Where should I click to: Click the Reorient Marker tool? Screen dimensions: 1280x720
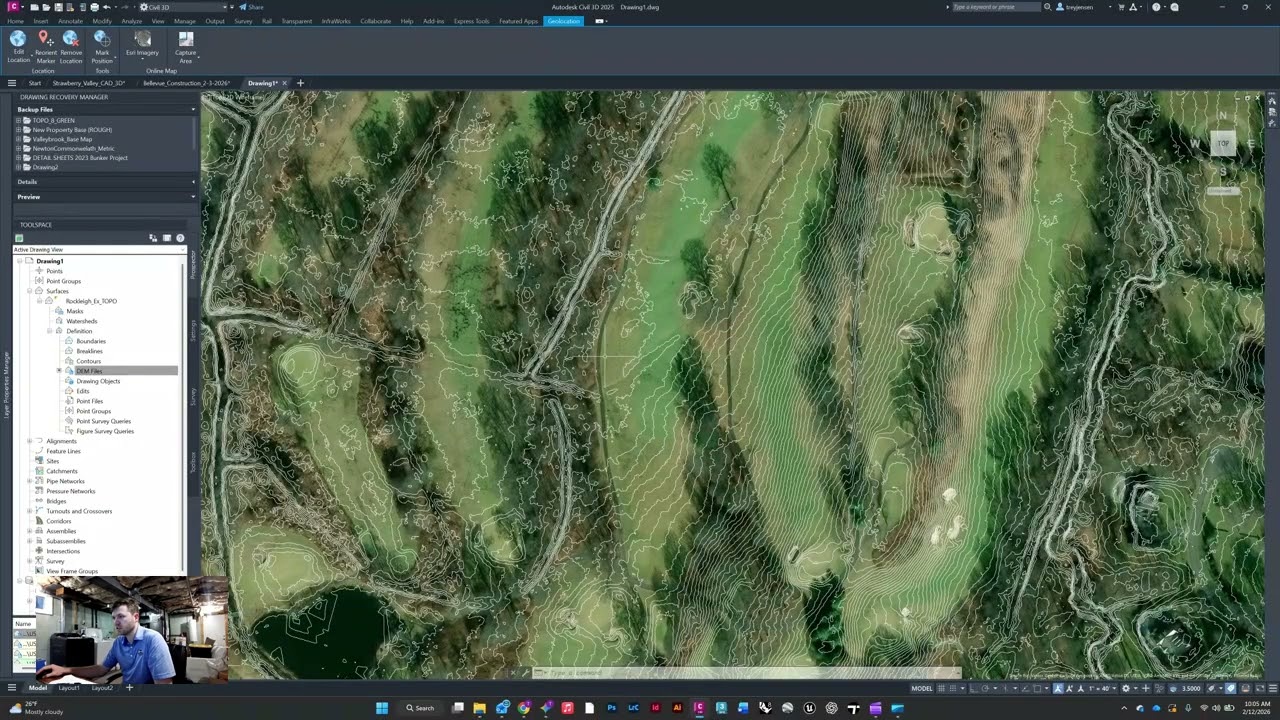[45, 47]
